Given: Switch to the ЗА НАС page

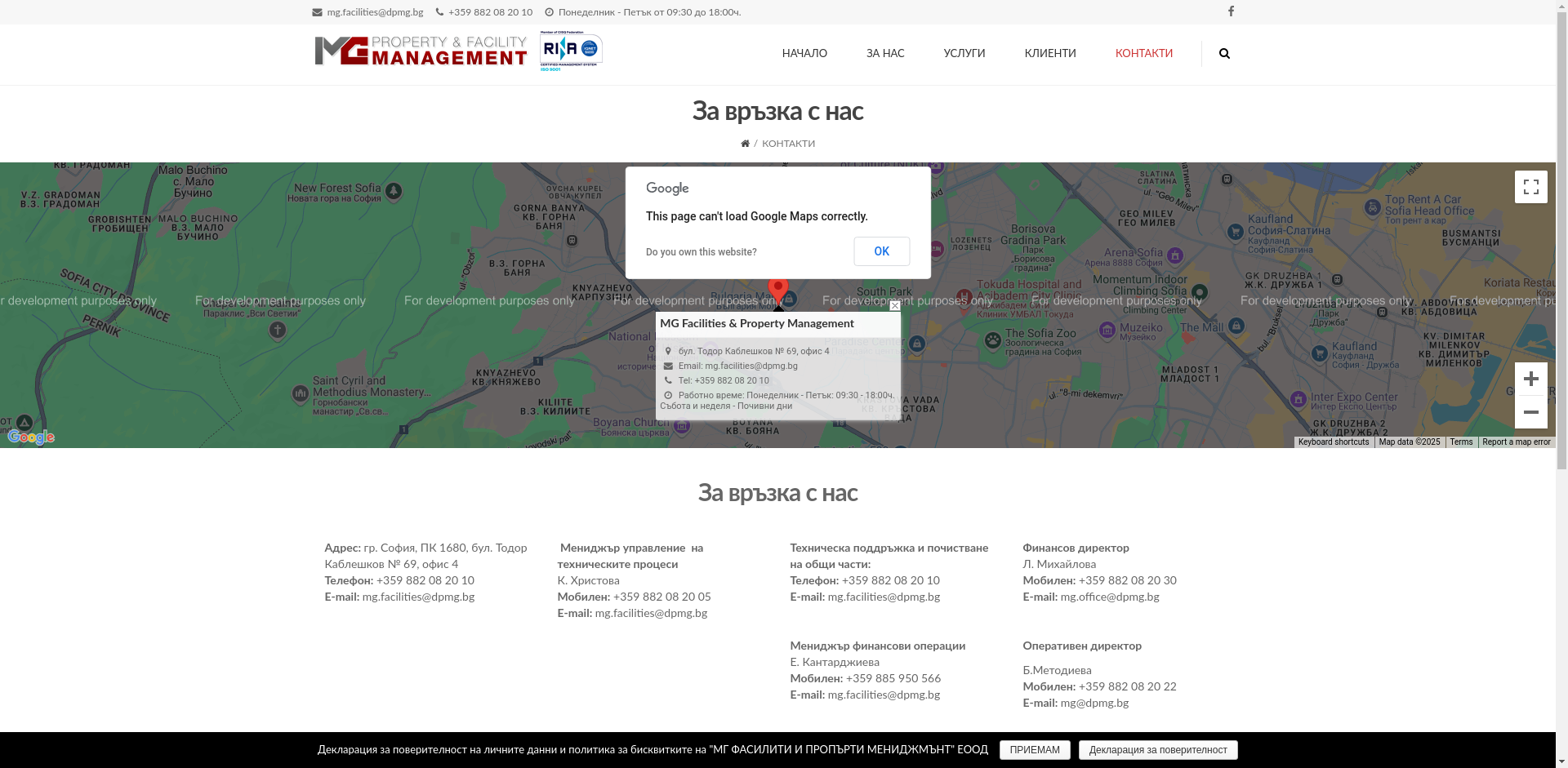Looking at the screenshot, I should (x=884, y=53).
